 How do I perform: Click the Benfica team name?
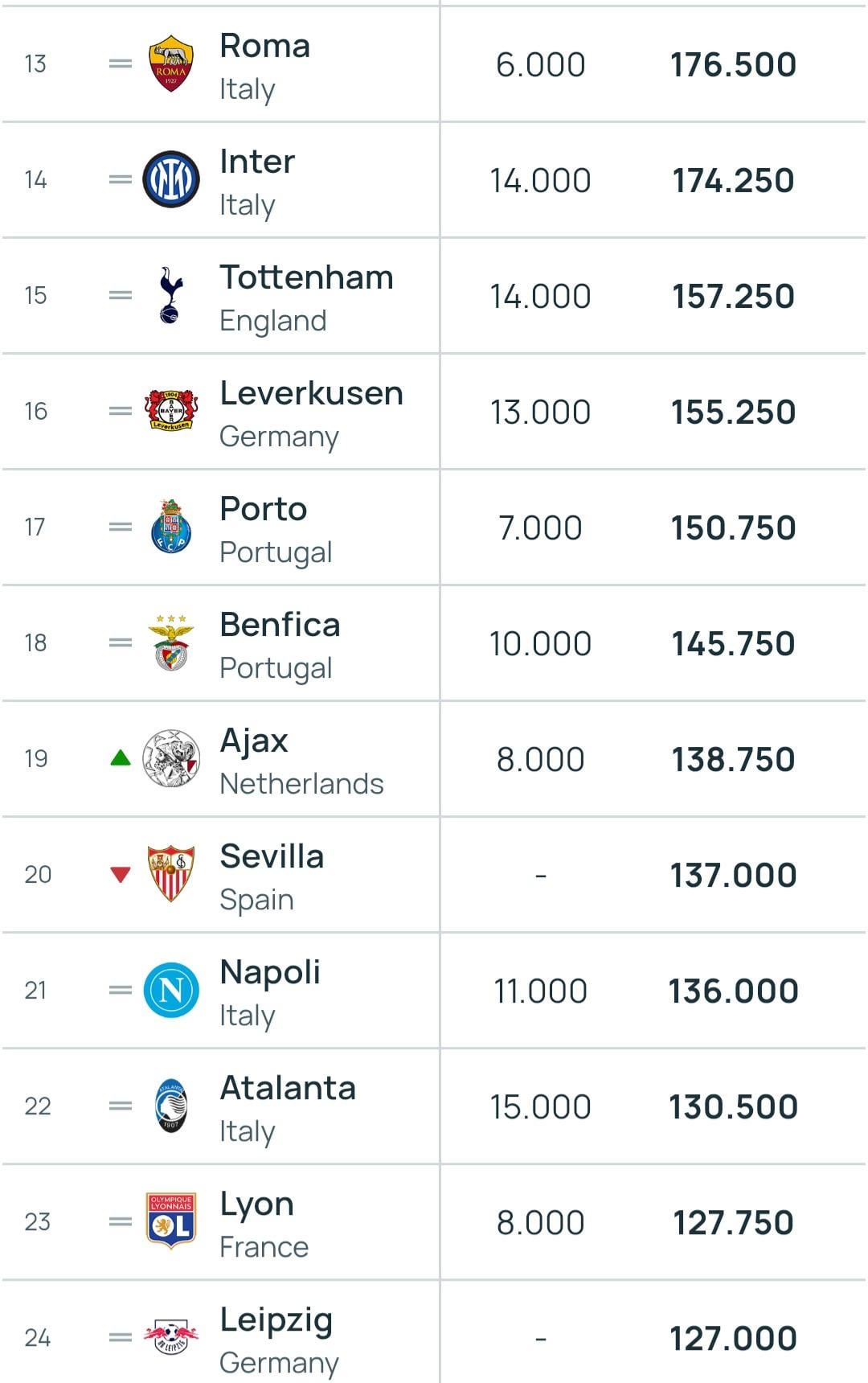pos(280,626)
